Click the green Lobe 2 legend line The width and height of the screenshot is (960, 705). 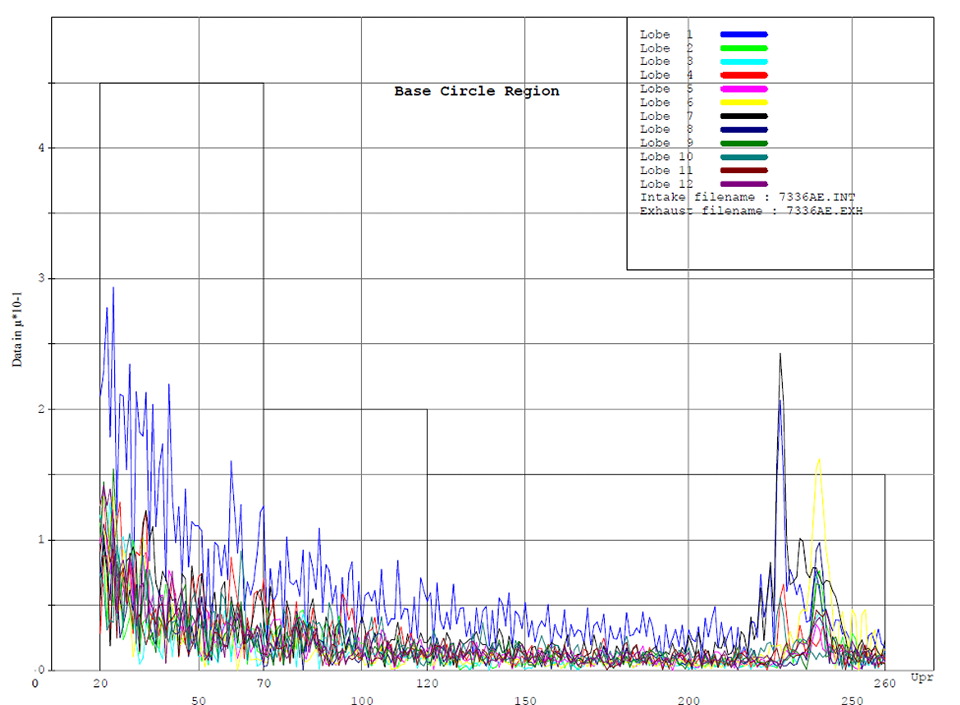742,48
